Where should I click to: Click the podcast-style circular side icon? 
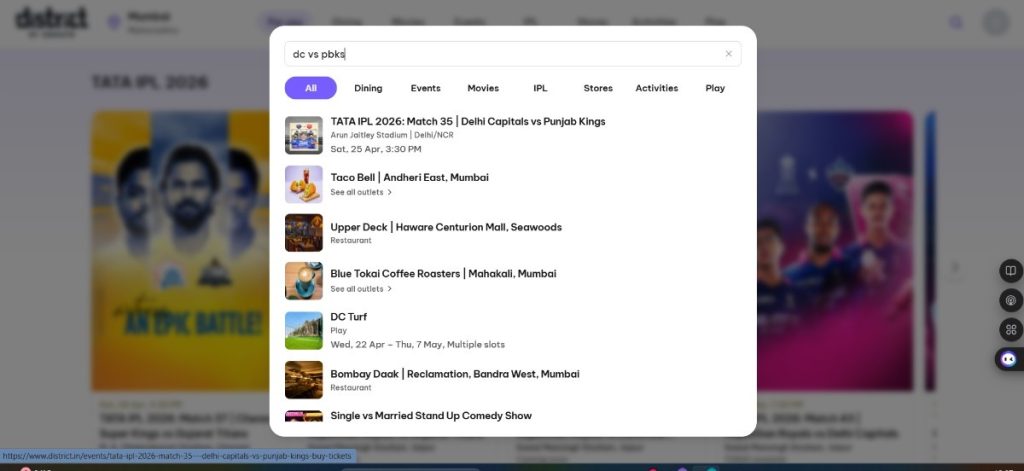tap(1011, 300)
